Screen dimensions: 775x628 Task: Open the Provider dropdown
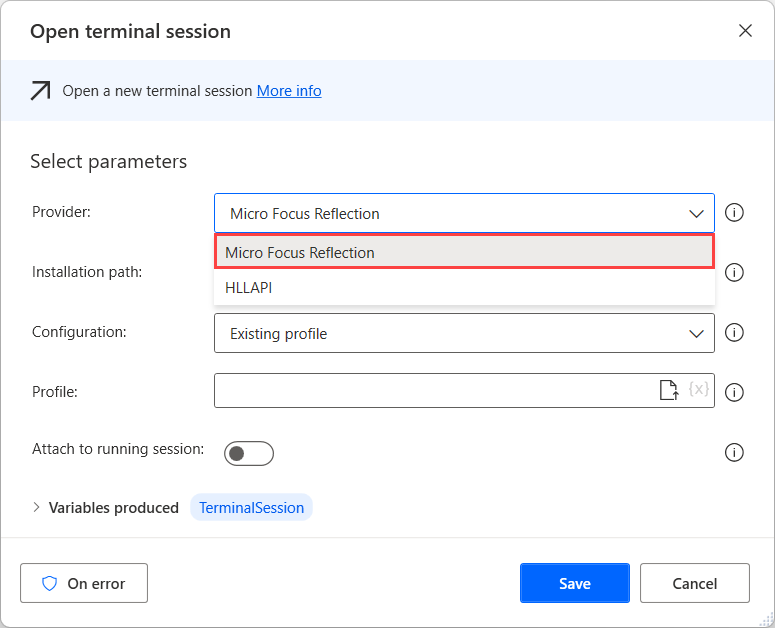(x=464, y=213)
